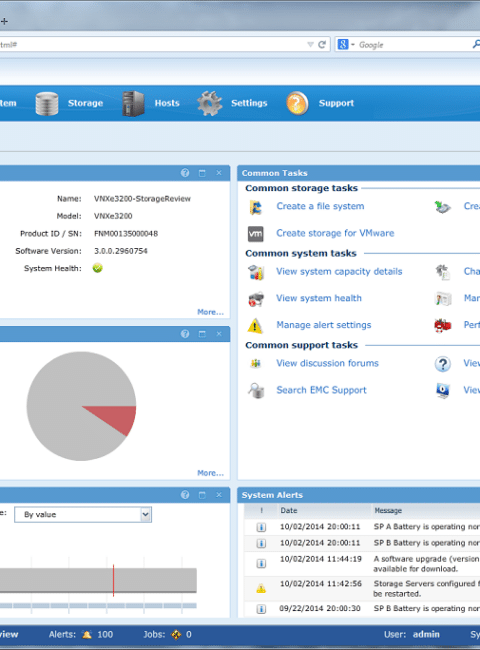Open the Hosts menu
The image size is (480, 650).
click(x=167, y=103)
